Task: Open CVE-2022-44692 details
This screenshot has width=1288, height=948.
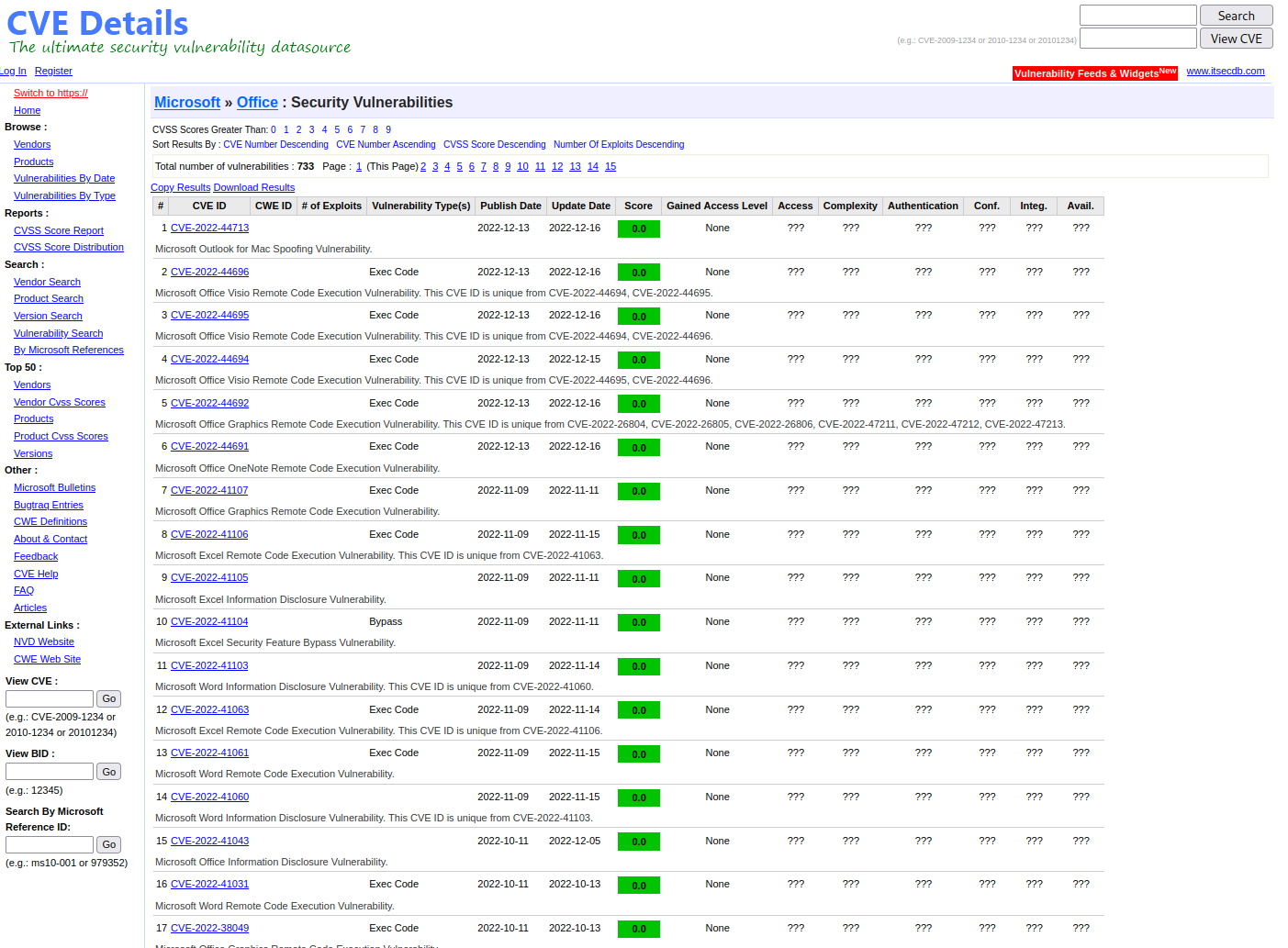Action: [x=209, y=403]
